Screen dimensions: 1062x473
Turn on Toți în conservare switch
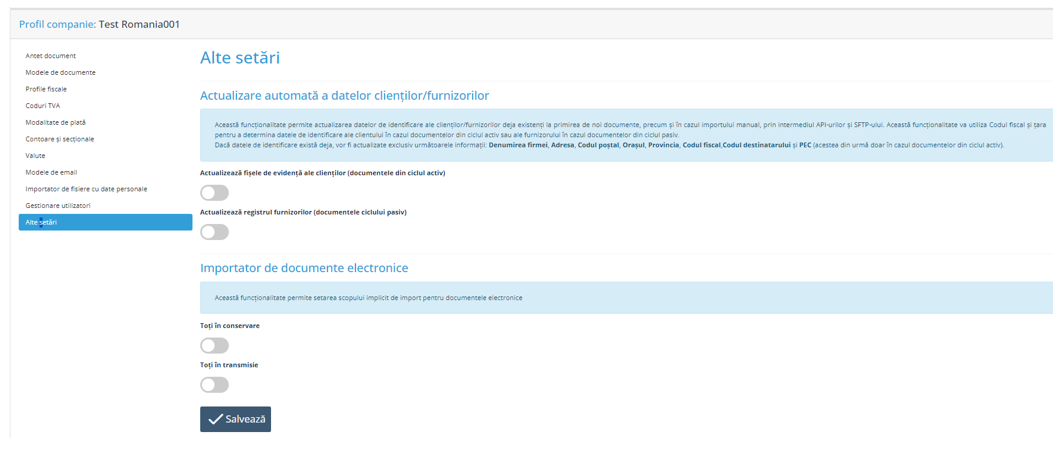(214, 345)
